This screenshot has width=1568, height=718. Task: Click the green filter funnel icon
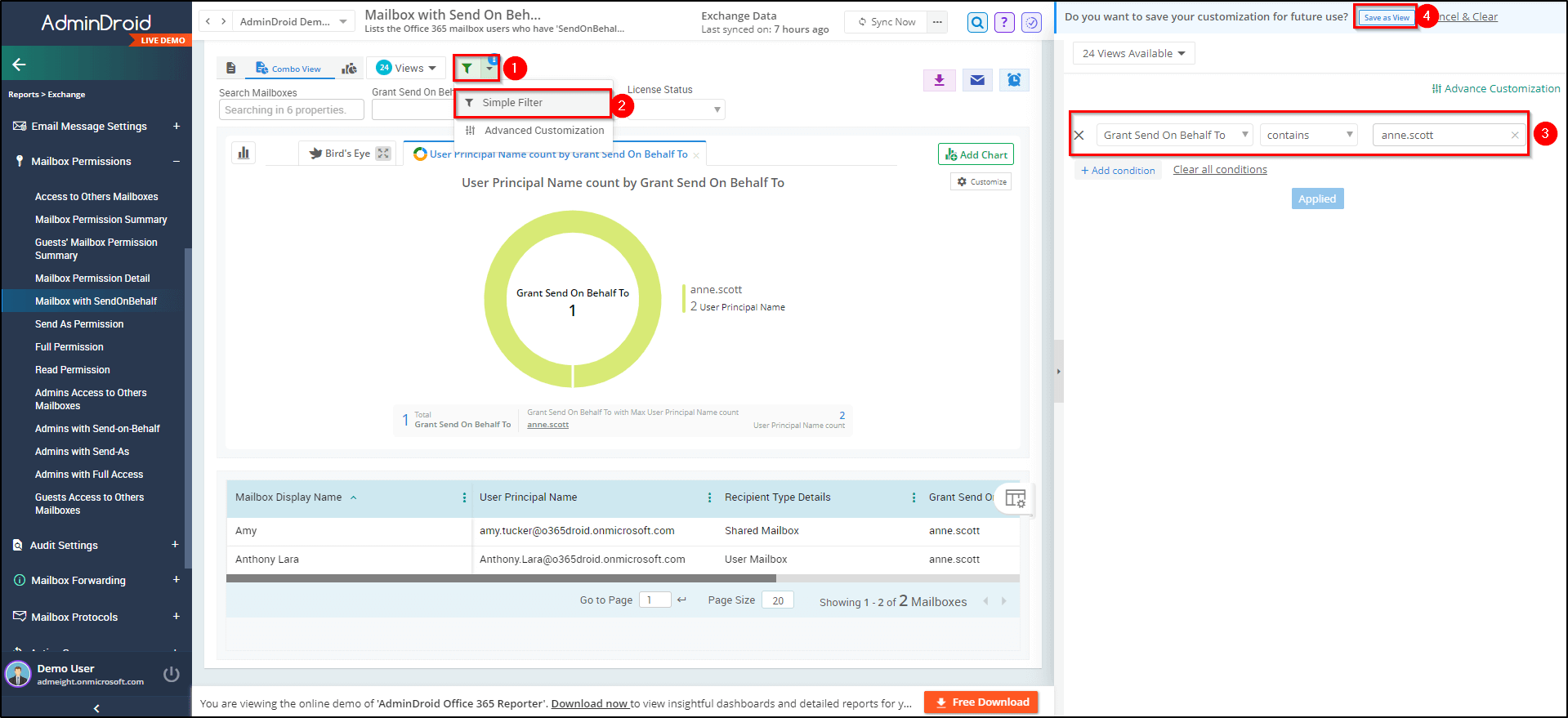tap(467, 69)
